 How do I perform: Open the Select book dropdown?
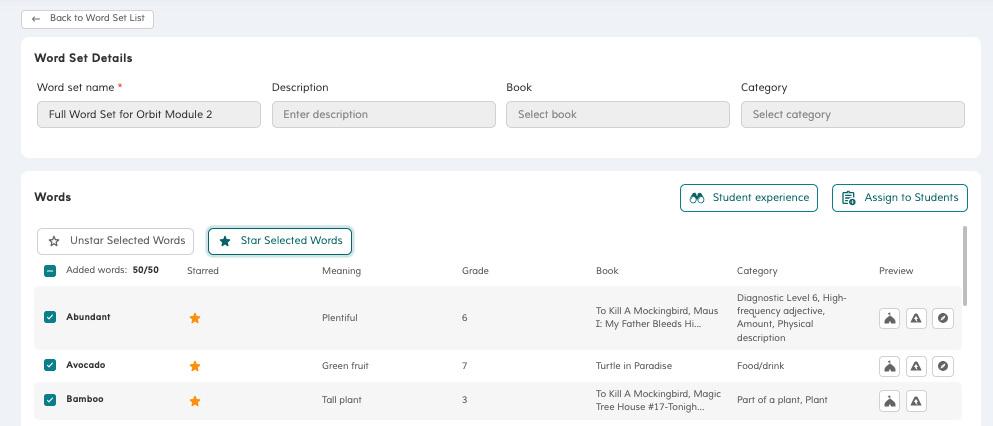[617, 114]
